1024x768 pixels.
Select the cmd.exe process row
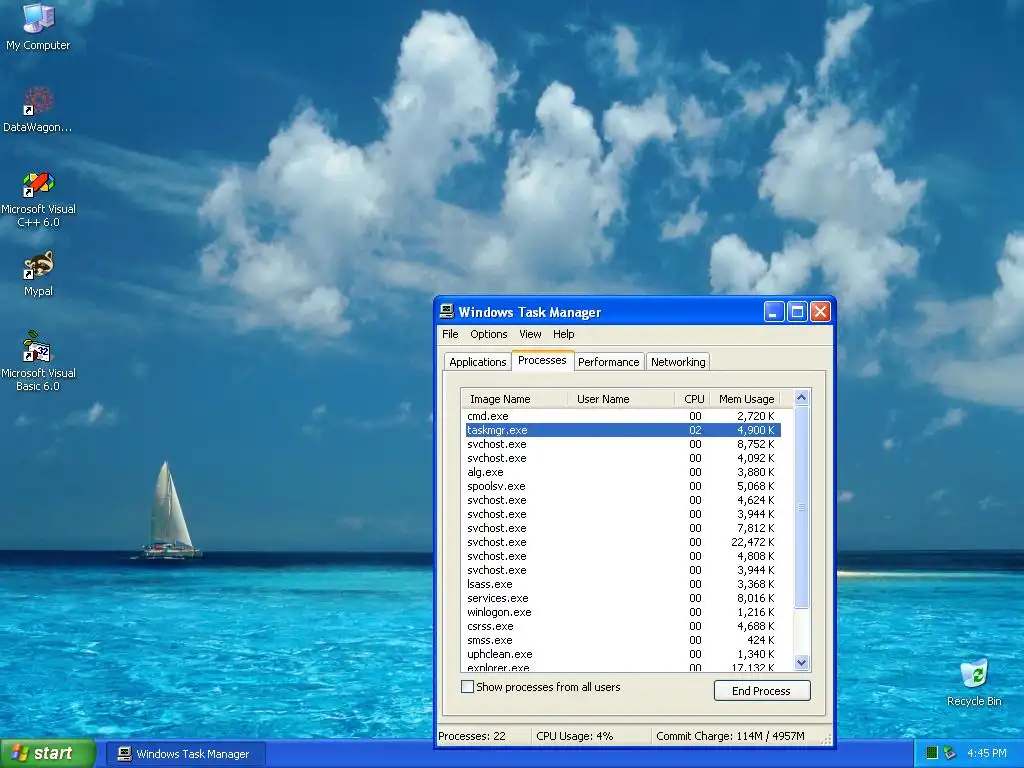(623, 416)
